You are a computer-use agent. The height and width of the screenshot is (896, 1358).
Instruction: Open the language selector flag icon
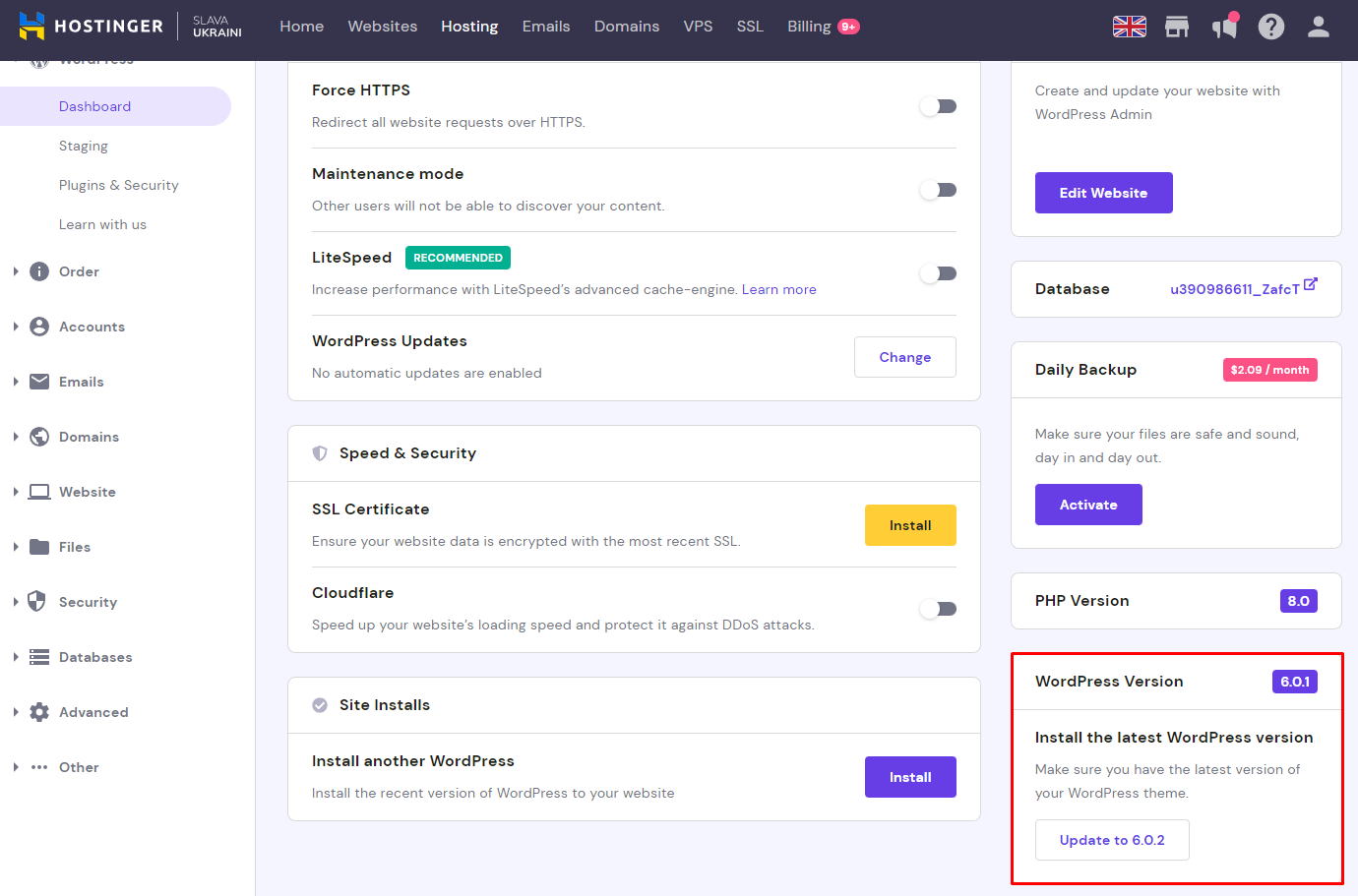click(x=1129, y=27)
